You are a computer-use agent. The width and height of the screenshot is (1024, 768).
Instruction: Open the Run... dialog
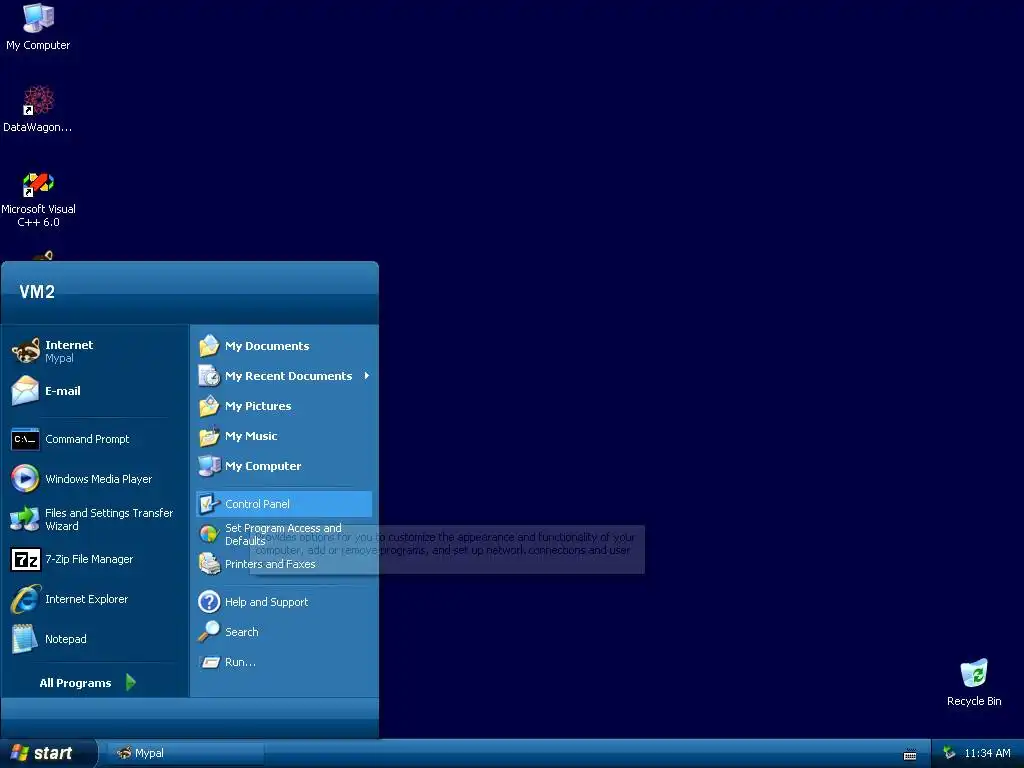284,662
